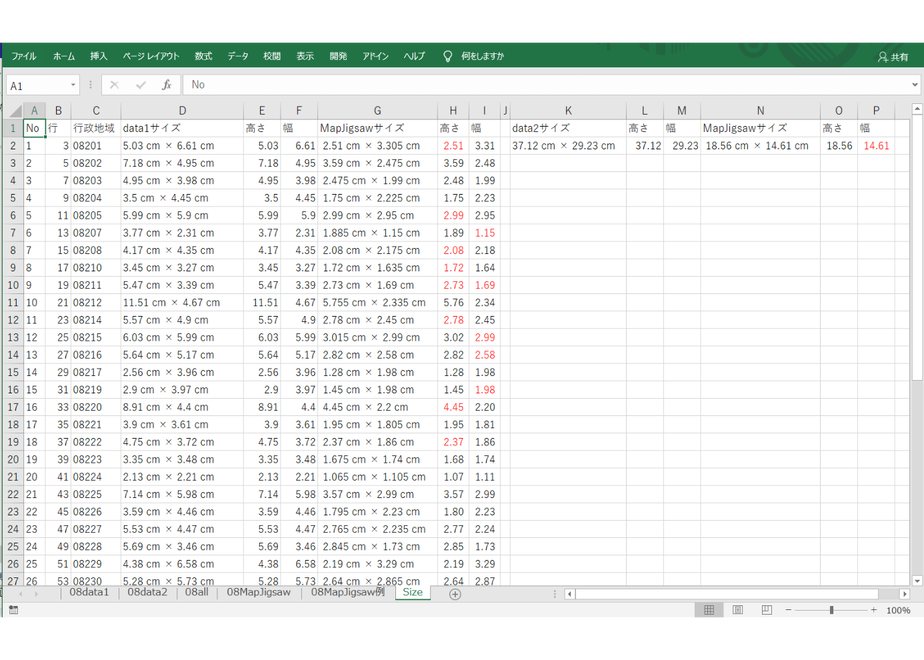Click the red value 14.61

pyautogui.click(x=876, y=146)
